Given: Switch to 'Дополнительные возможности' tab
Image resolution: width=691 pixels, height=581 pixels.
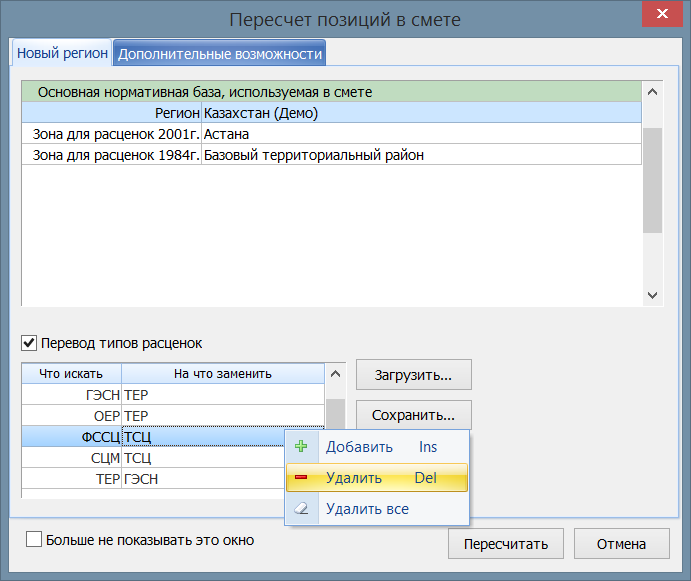Looking at the screenshot, I should 219,53.
